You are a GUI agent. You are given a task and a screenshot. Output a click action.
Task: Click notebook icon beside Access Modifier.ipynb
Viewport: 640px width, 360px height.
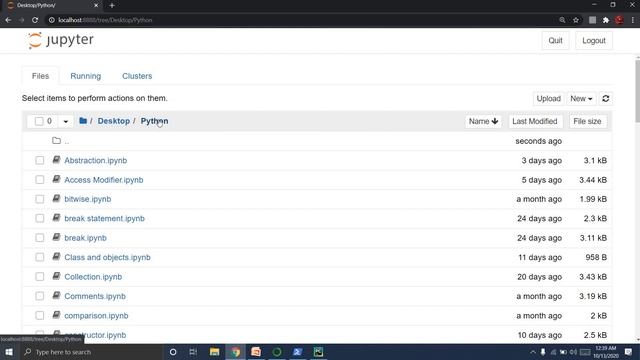[x=56, y=179]
